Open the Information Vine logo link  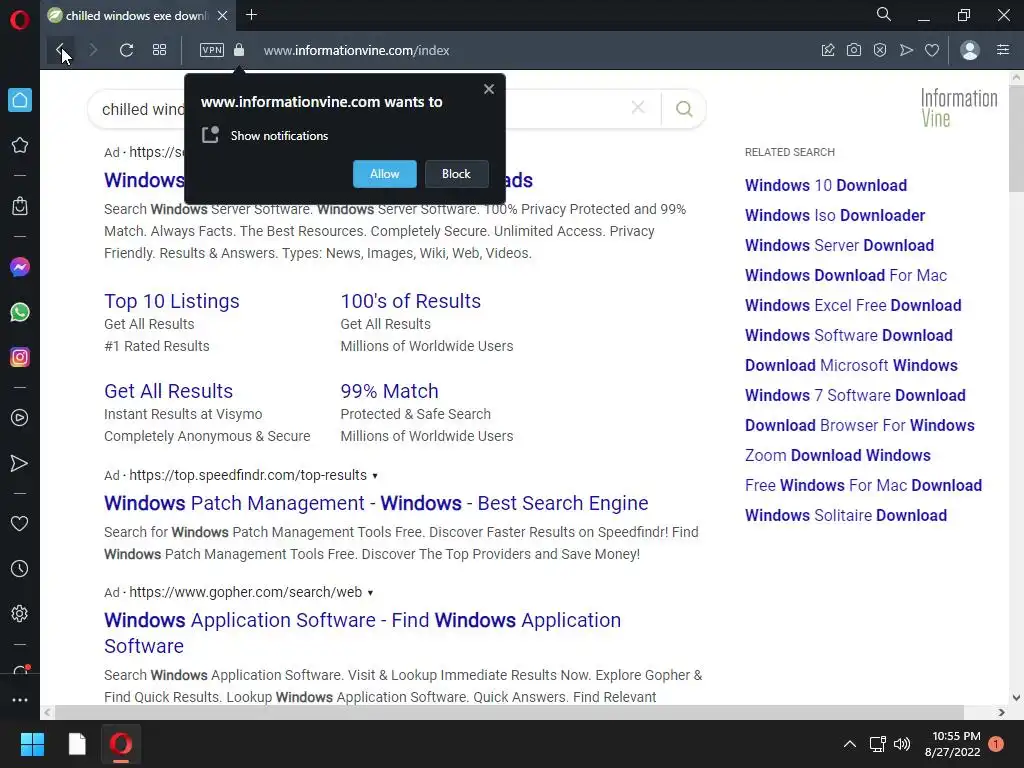(959, 108)
